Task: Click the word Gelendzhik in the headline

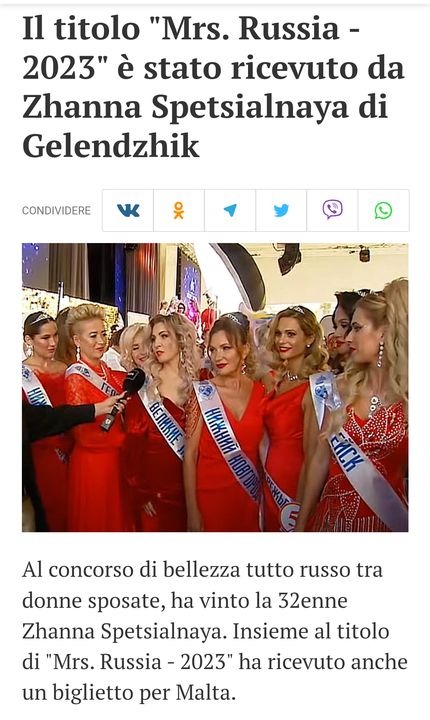Action: 111,146
